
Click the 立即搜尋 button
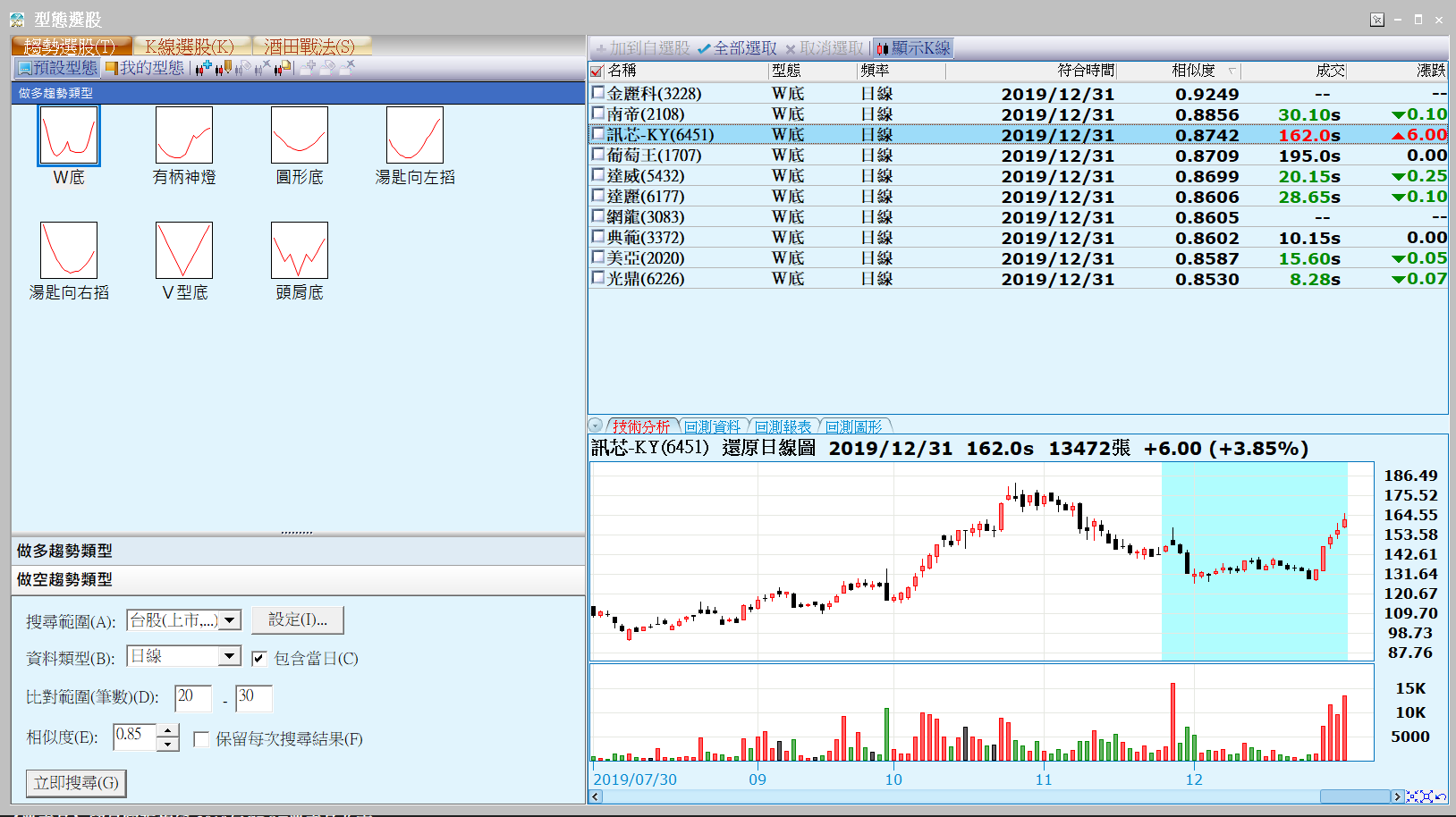[76, 783]
